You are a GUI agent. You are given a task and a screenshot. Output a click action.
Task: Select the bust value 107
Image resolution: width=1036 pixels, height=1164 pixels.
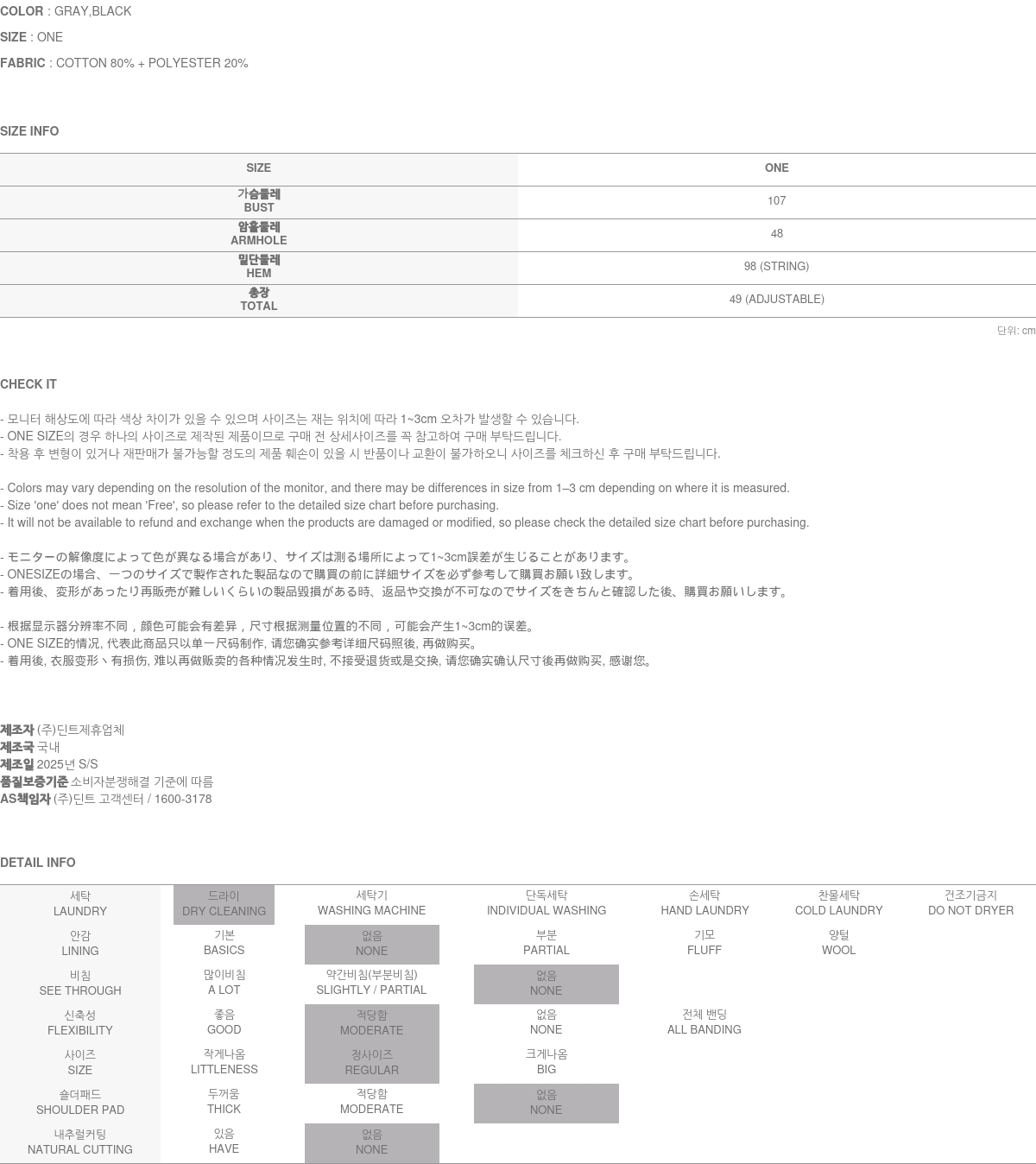tap(776, 201)
